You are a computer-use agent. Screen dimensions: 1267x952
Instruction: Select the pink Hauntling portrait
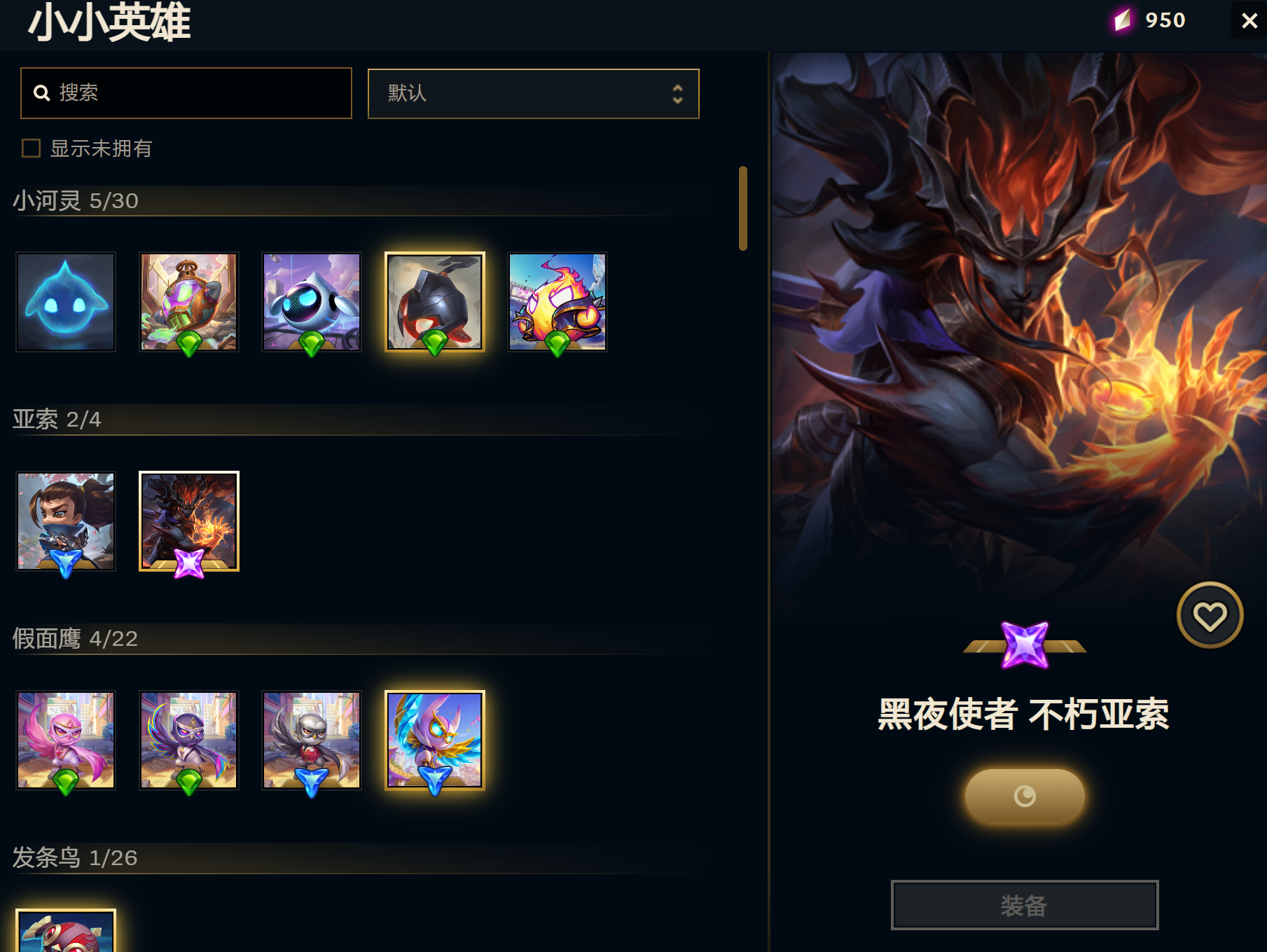(66, 740)
